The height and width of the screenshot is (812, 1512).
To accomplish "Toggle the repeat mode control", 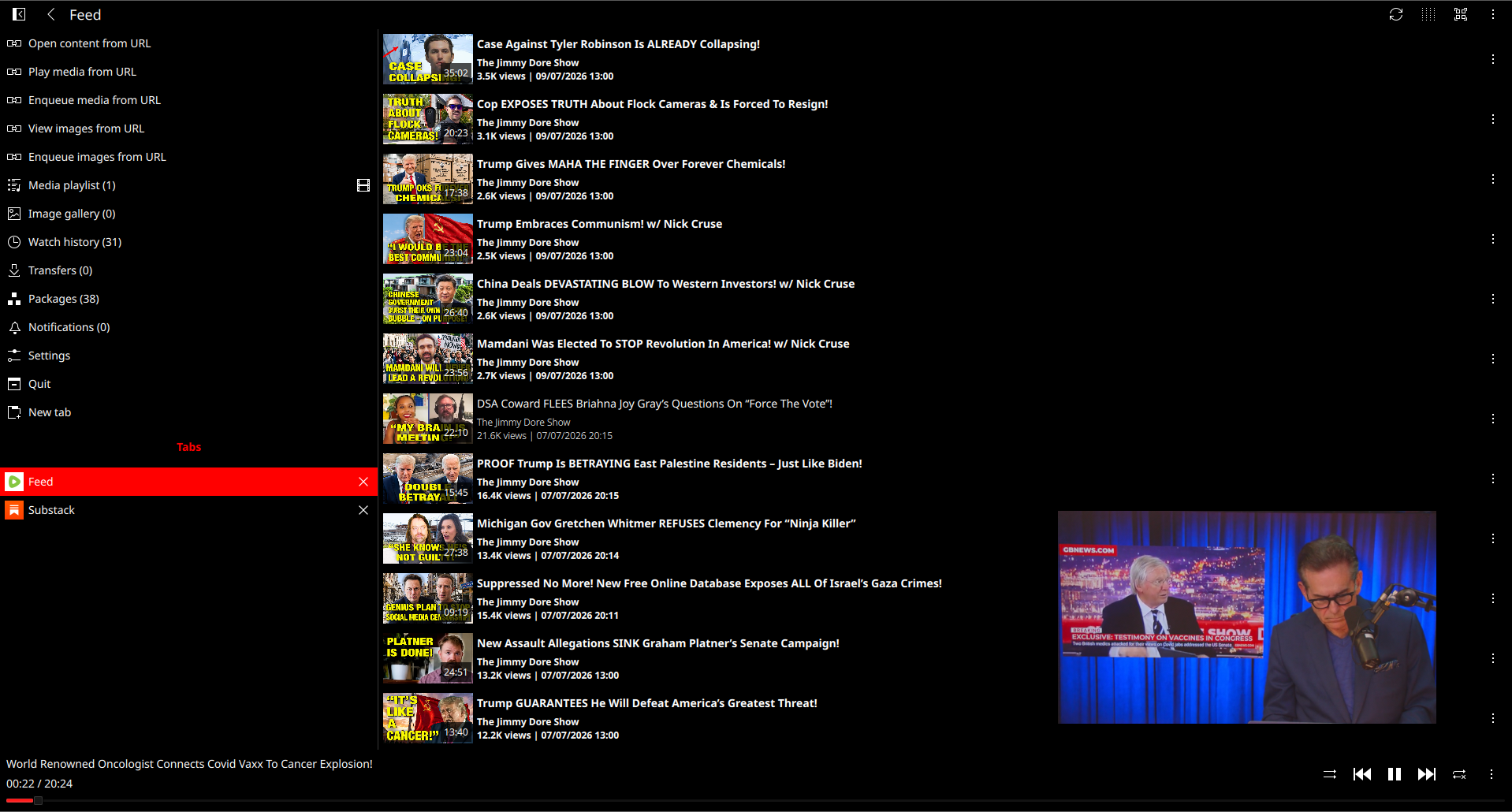I will point(1459,774).
